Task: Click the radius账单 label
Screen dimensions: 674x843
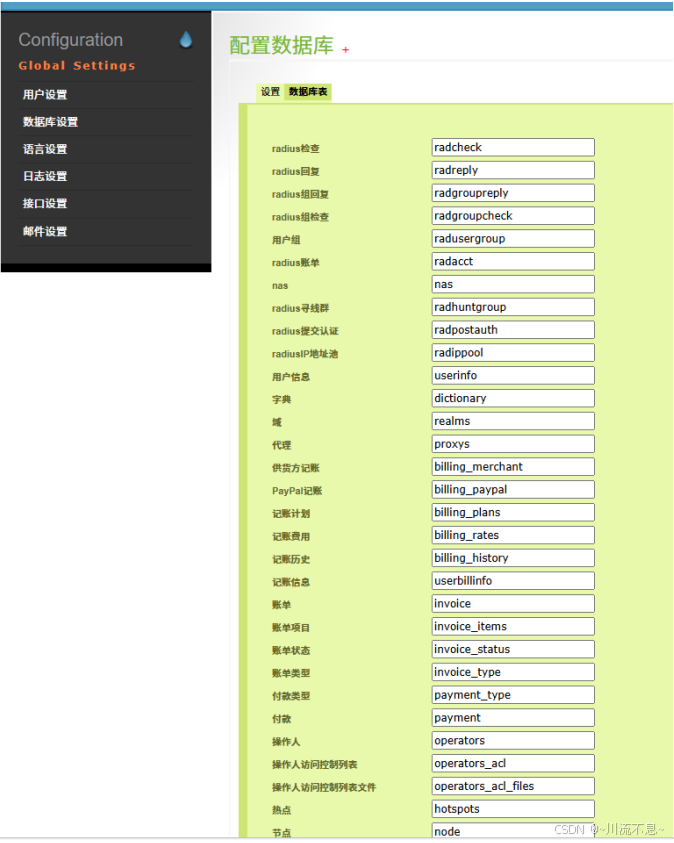Action: tap(296, 263)
